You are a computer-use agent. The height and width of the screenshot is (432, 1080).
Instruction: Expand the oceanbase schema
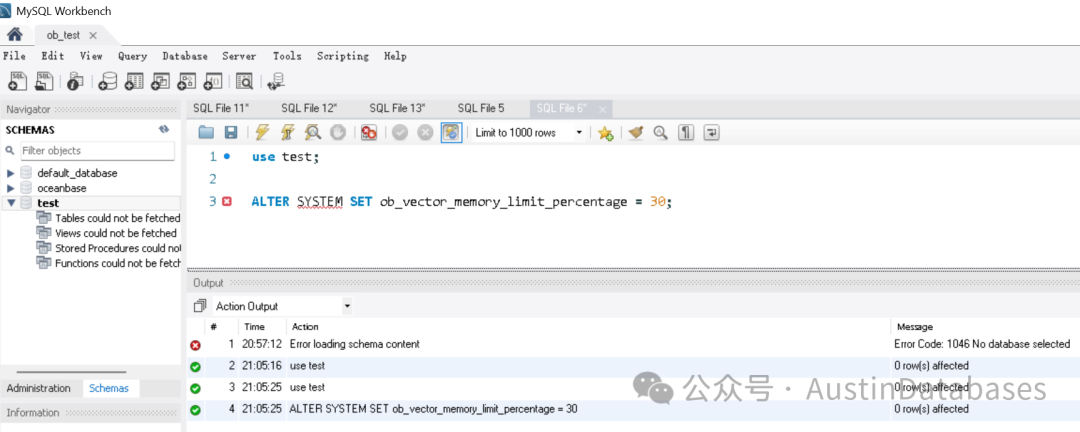pos(10,188)
